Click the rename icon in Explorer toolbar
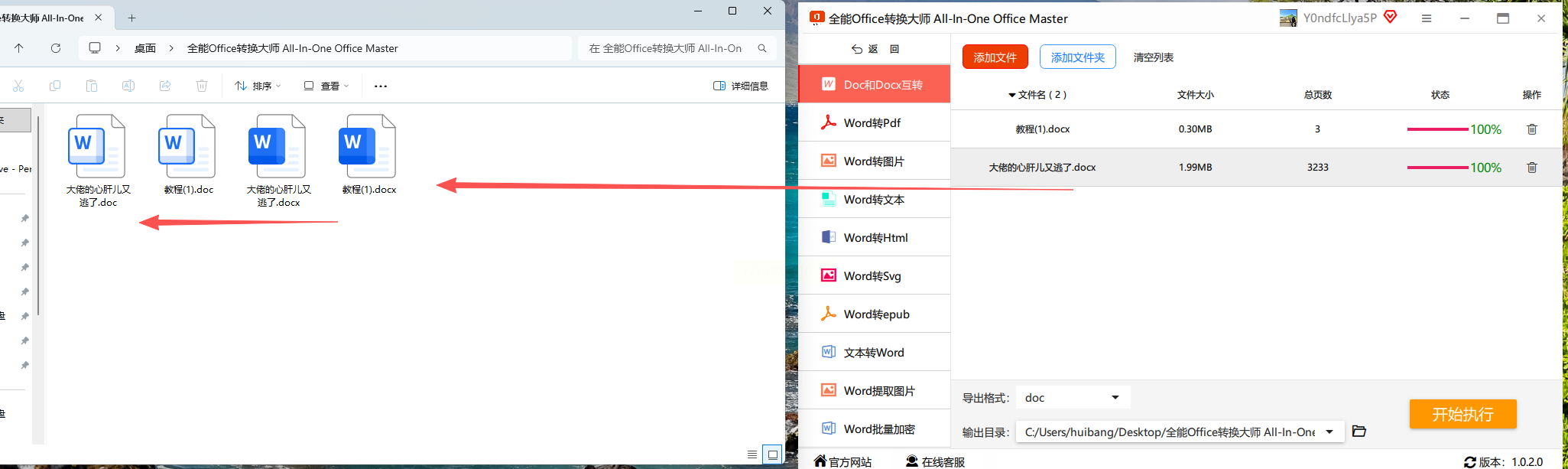Image resolution: width=1568 pixels, height=469 pixels. pos(128,86)
